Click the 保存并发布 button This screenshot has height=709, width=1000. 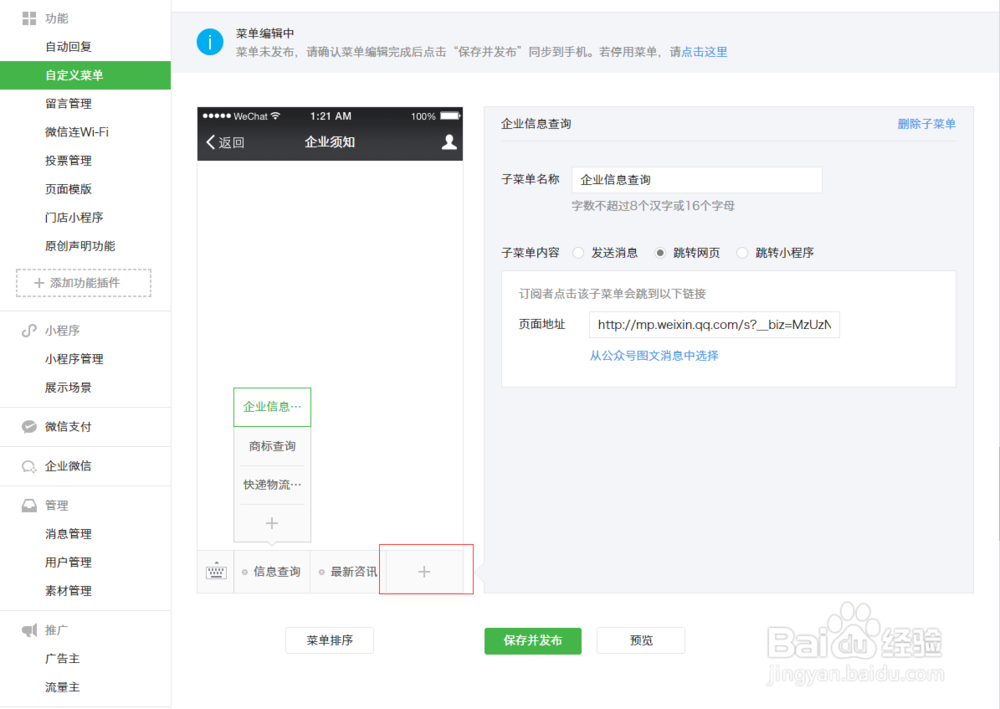(x=533, y=640)
